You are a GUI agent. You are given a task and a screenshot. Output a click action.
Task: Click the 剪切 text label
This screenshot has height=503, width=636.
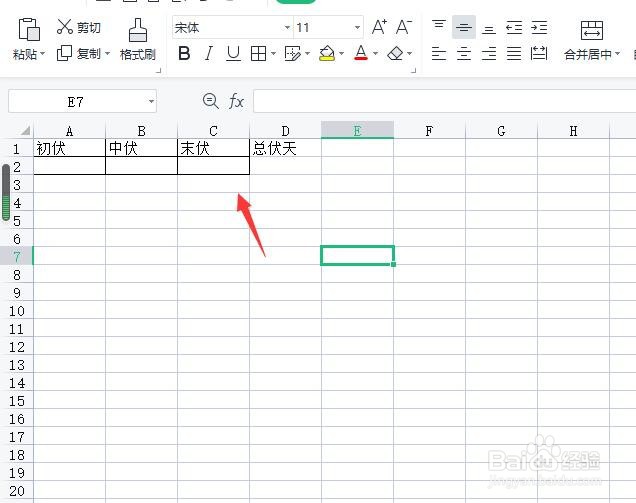89,28
